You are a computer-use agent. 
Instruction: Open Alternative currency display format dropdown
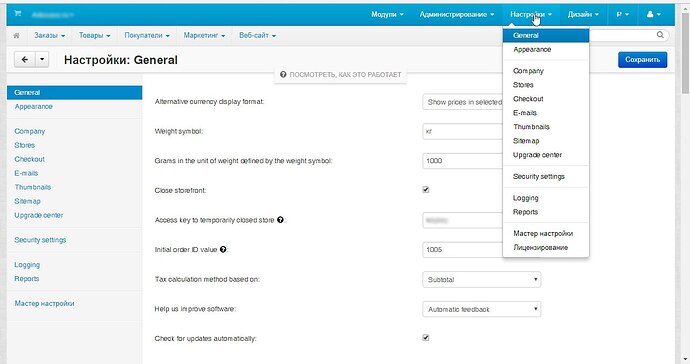(x=462, y=102)
